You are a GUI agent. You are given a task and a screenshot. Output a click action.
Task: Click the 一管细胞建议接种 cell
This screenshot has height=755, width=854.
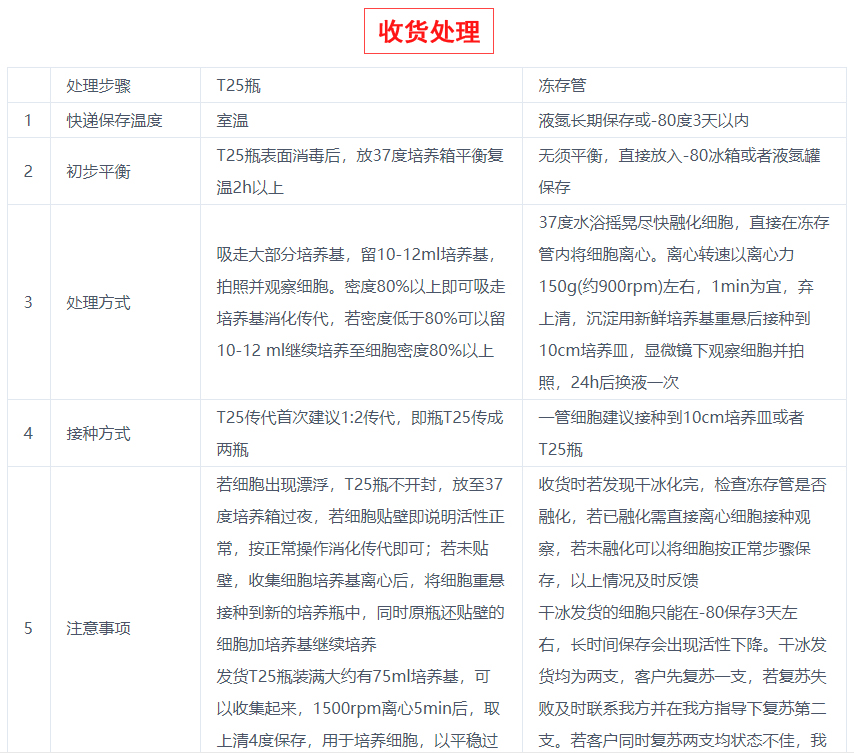(x=683, y=433)
